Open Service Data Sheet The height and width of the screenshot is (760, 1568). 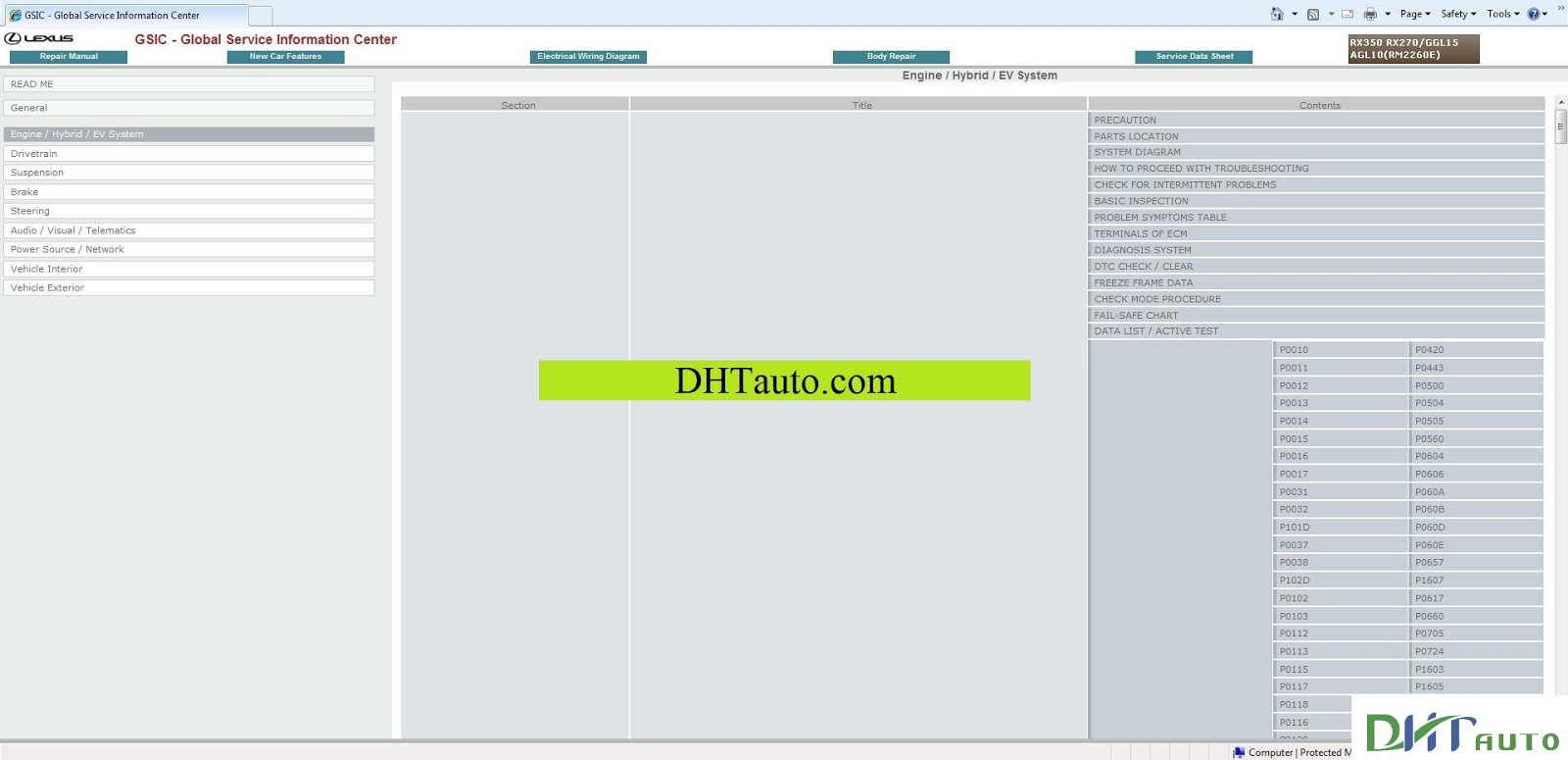coord(1194,57)
